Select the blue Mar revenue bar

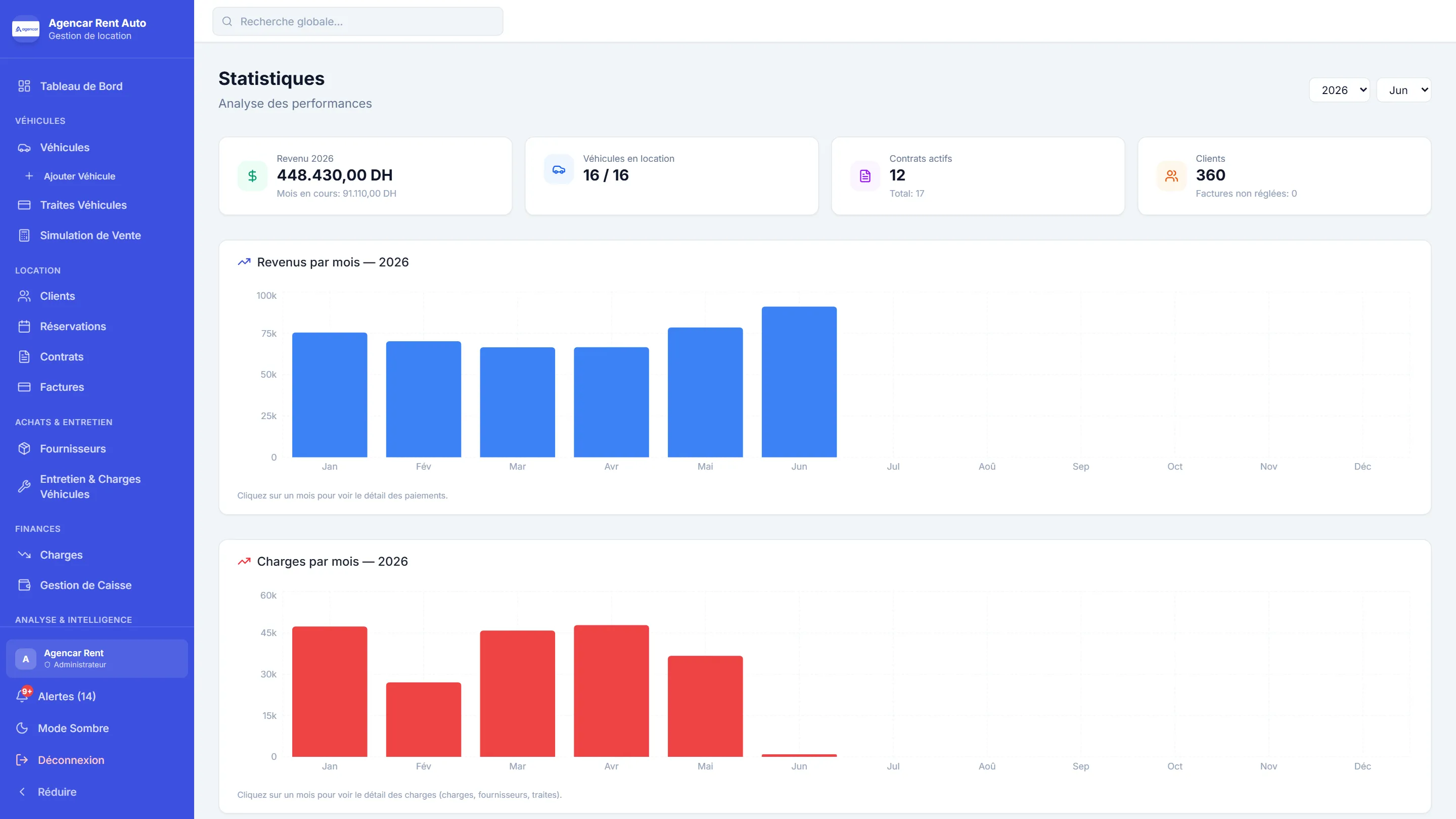(517, 402)
